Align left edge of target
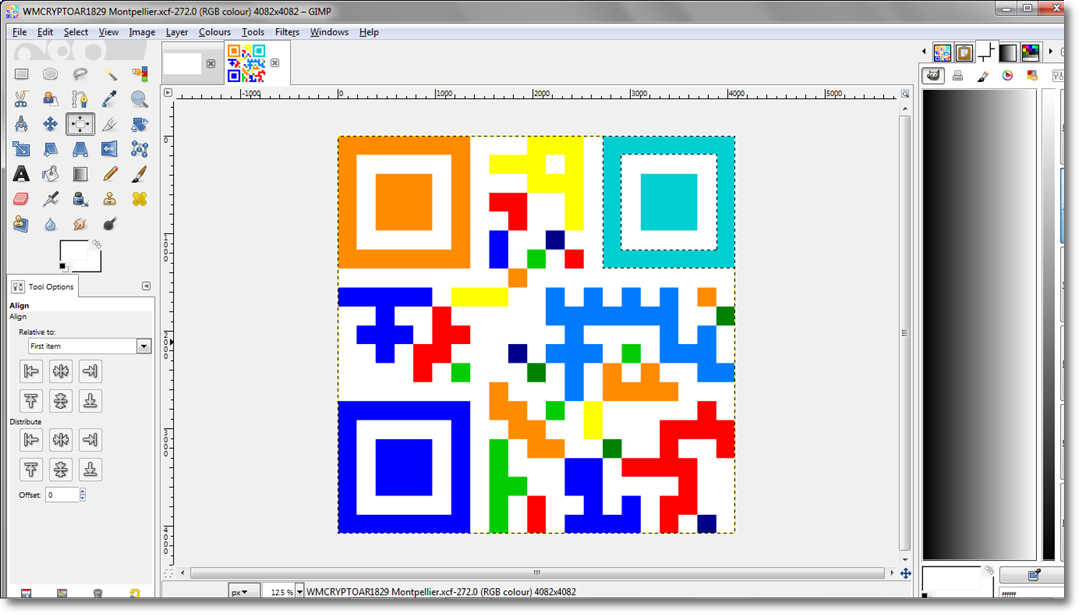Viewport: 1080px width, 615px height. [31, 371]
